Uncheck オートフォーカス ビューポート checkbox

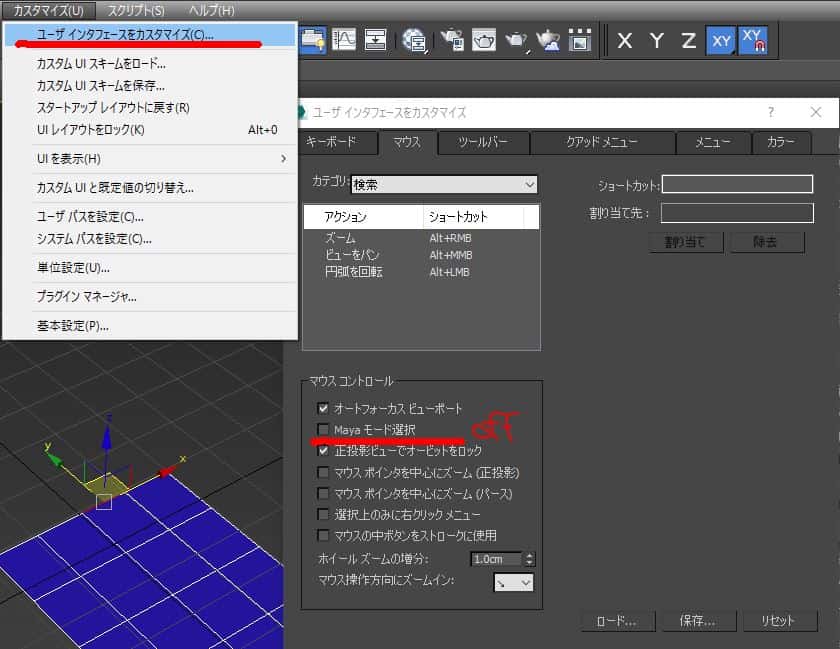[323, 408]
